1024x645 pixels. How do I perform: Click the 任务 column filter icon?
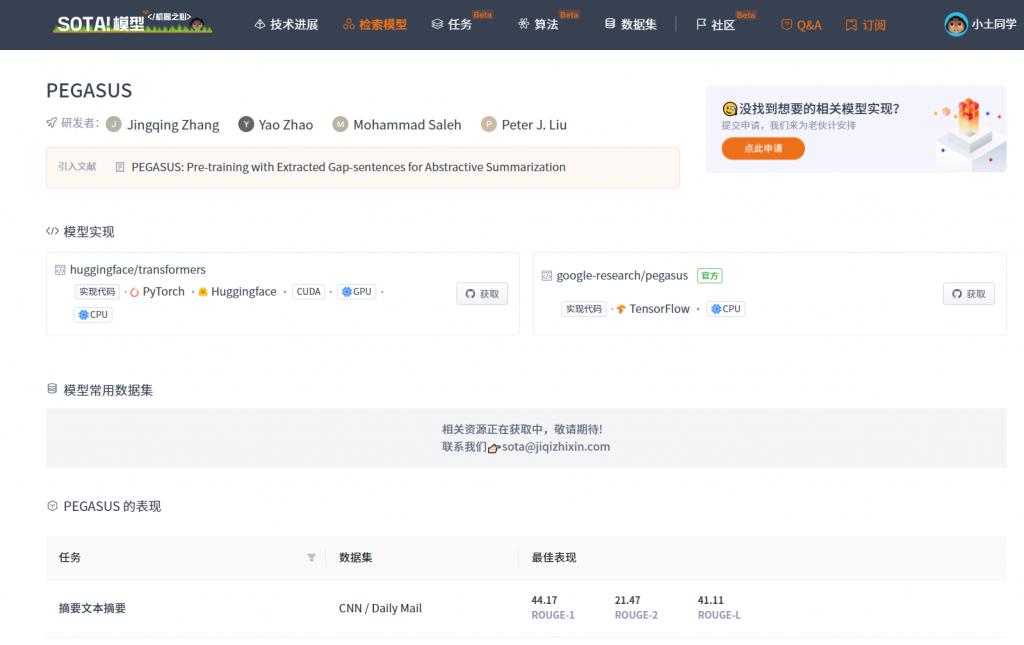[x=312, y=558]
